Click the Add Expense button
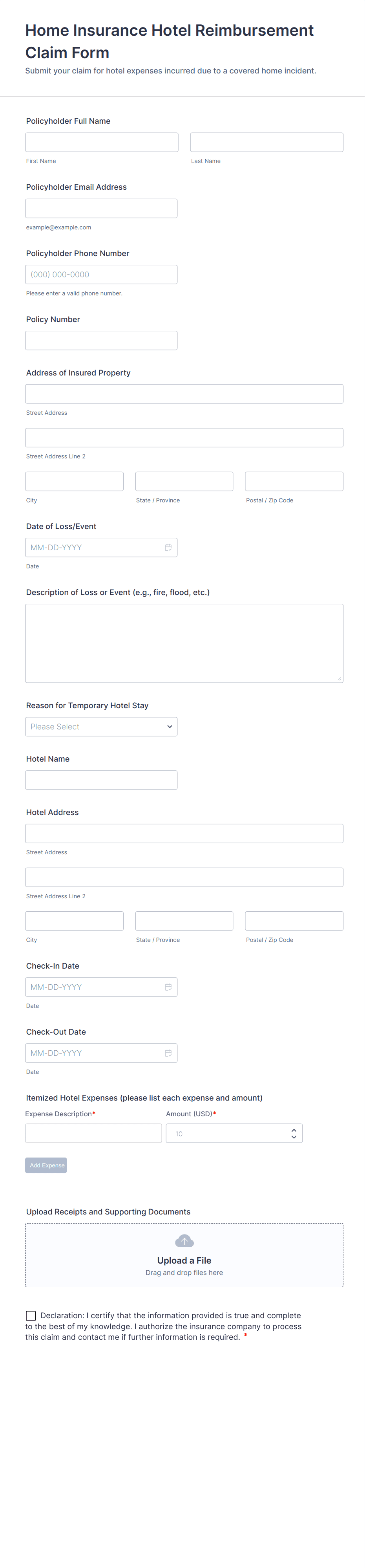 46,1165
